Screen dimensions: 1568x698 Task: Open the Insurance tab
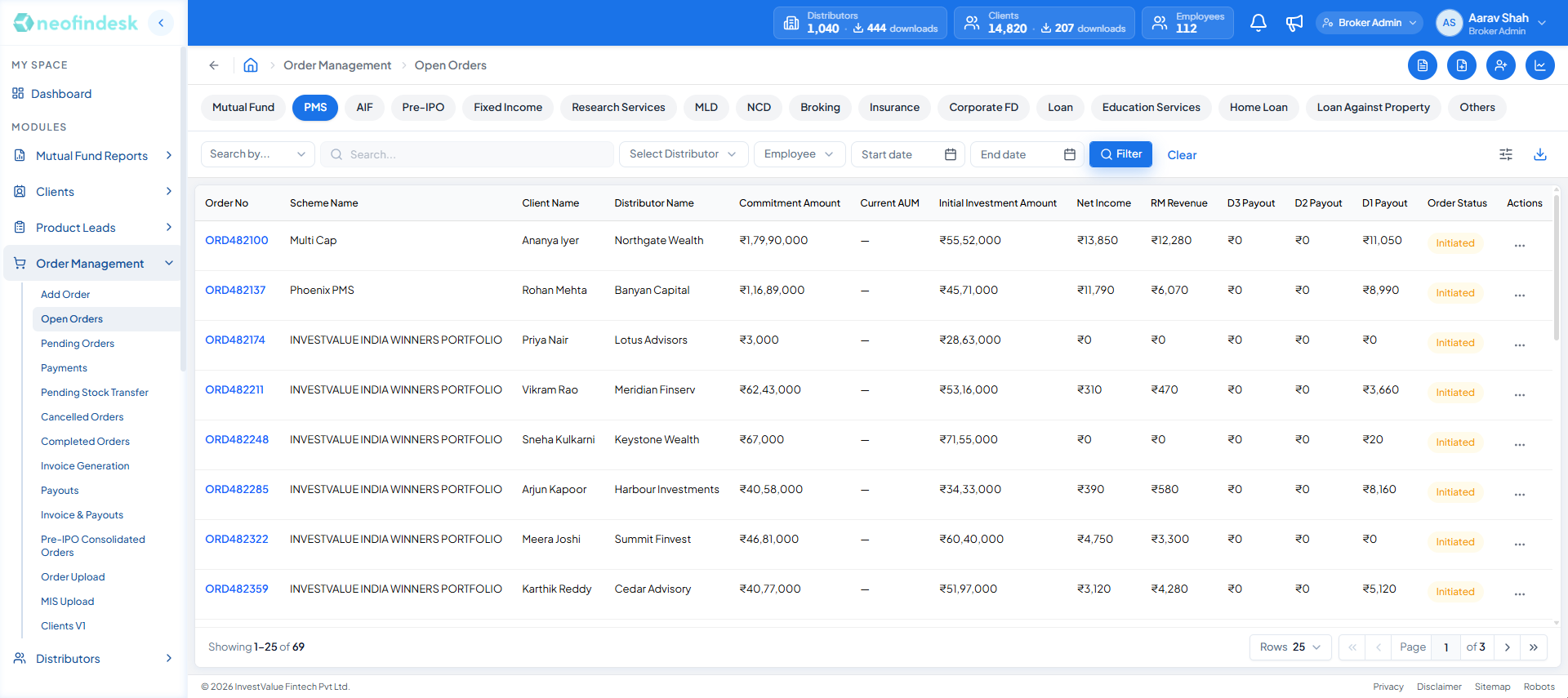point(894,108)
